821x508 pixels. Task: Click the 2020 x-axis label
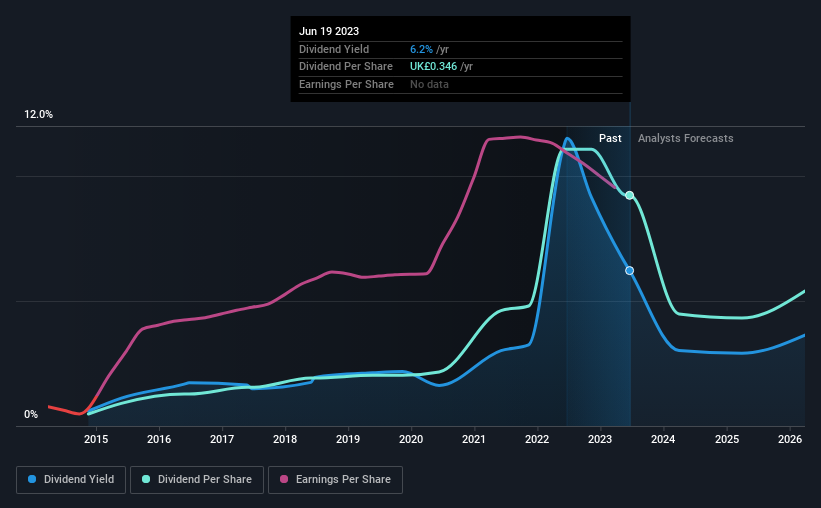411,439
